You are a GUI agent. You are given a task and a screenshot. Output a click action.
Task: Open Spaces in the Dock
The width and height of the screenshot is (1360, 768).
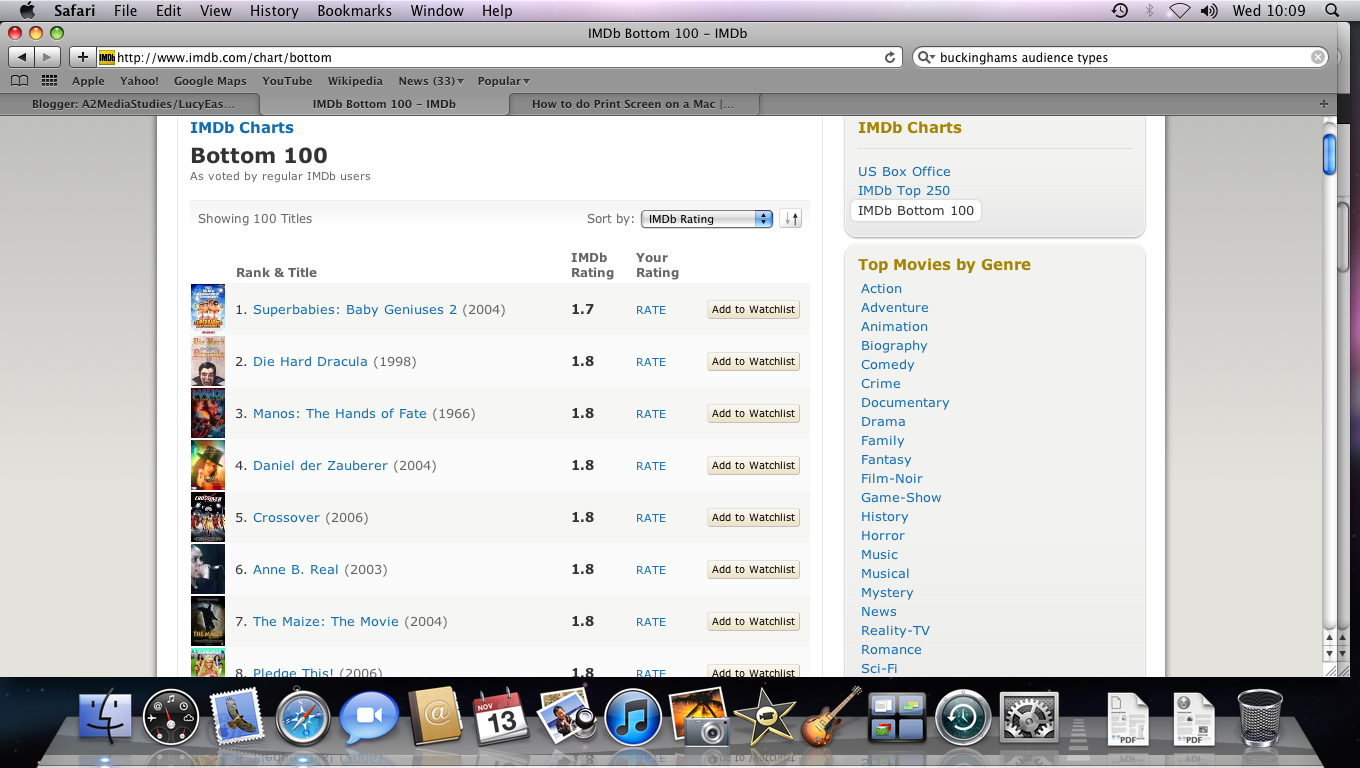click(897, 716)
